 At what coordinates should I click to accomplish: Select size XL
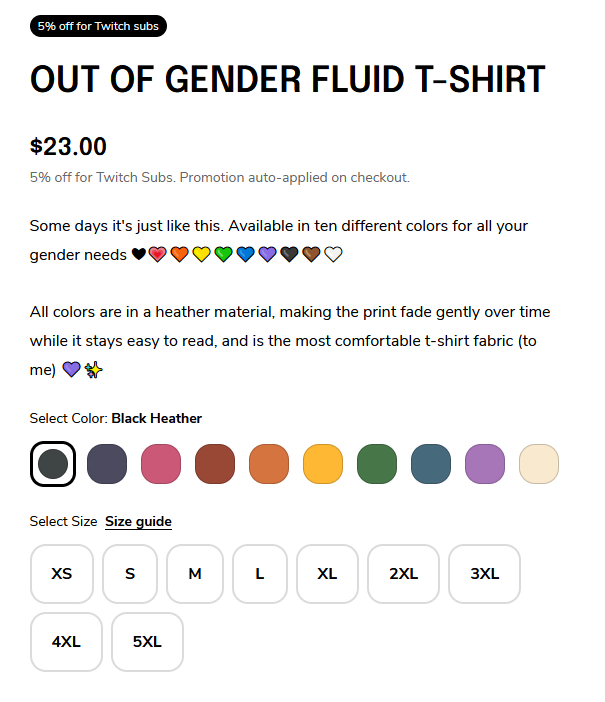(x=327, y=574)
